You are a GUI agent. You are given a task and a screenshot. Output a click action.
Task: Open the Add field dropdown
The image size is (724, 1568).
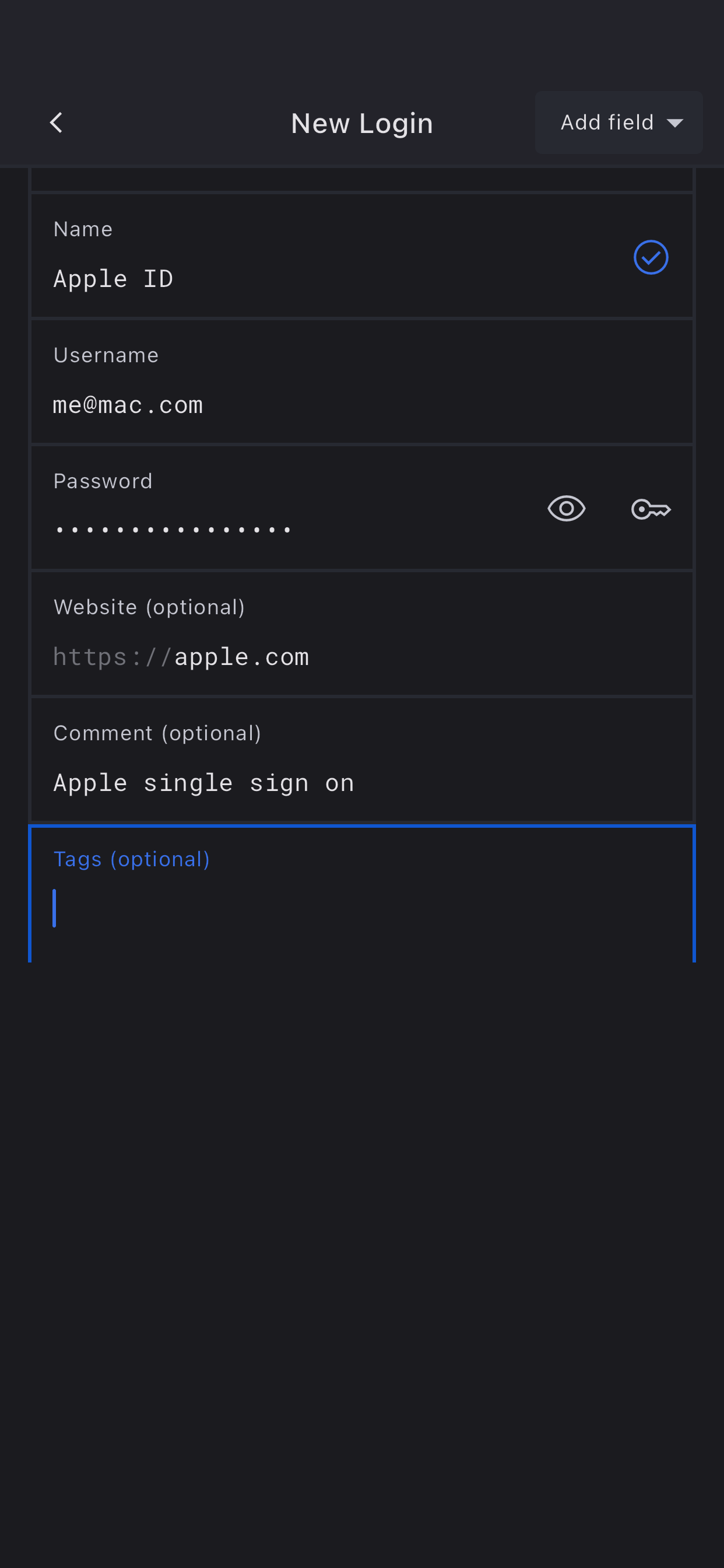pos(618,123)
